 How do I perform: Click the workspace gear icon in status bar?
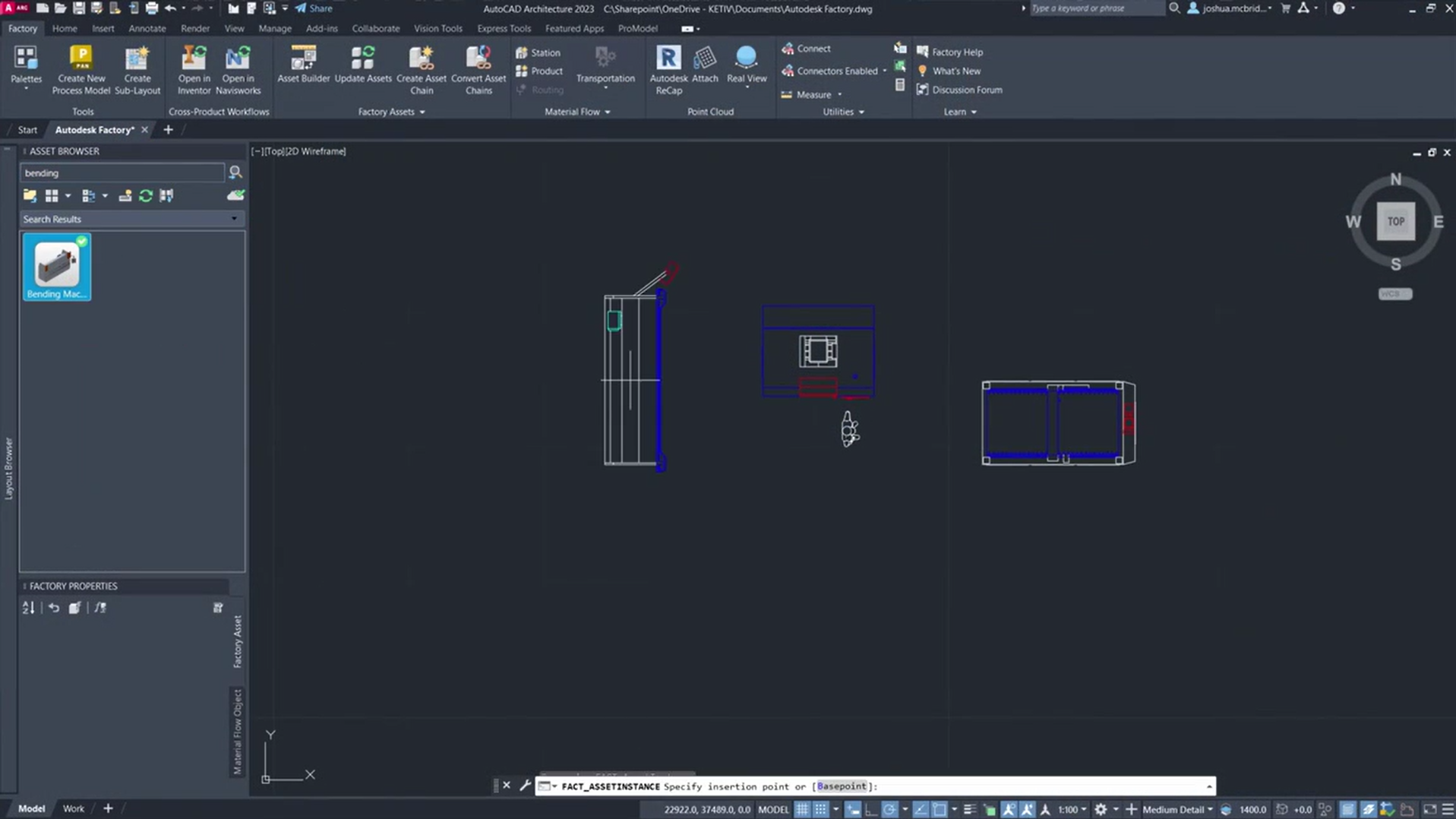click(x=1101, y=810)
